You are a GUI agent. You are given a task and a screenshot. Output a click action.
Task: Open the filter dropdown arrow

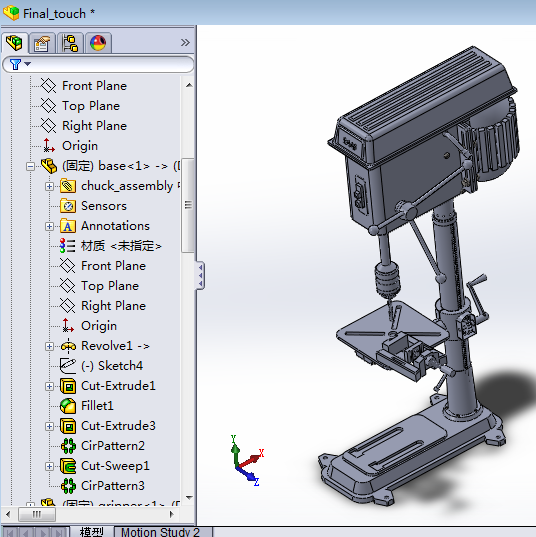pyautogui.click(x=28, y=64)
